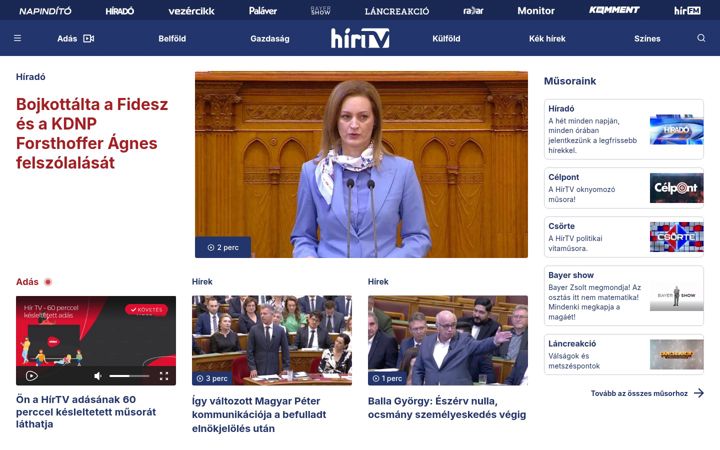Open the Külföld section
This screenshot has height=450, width=720.
click(x=446, y=39)
